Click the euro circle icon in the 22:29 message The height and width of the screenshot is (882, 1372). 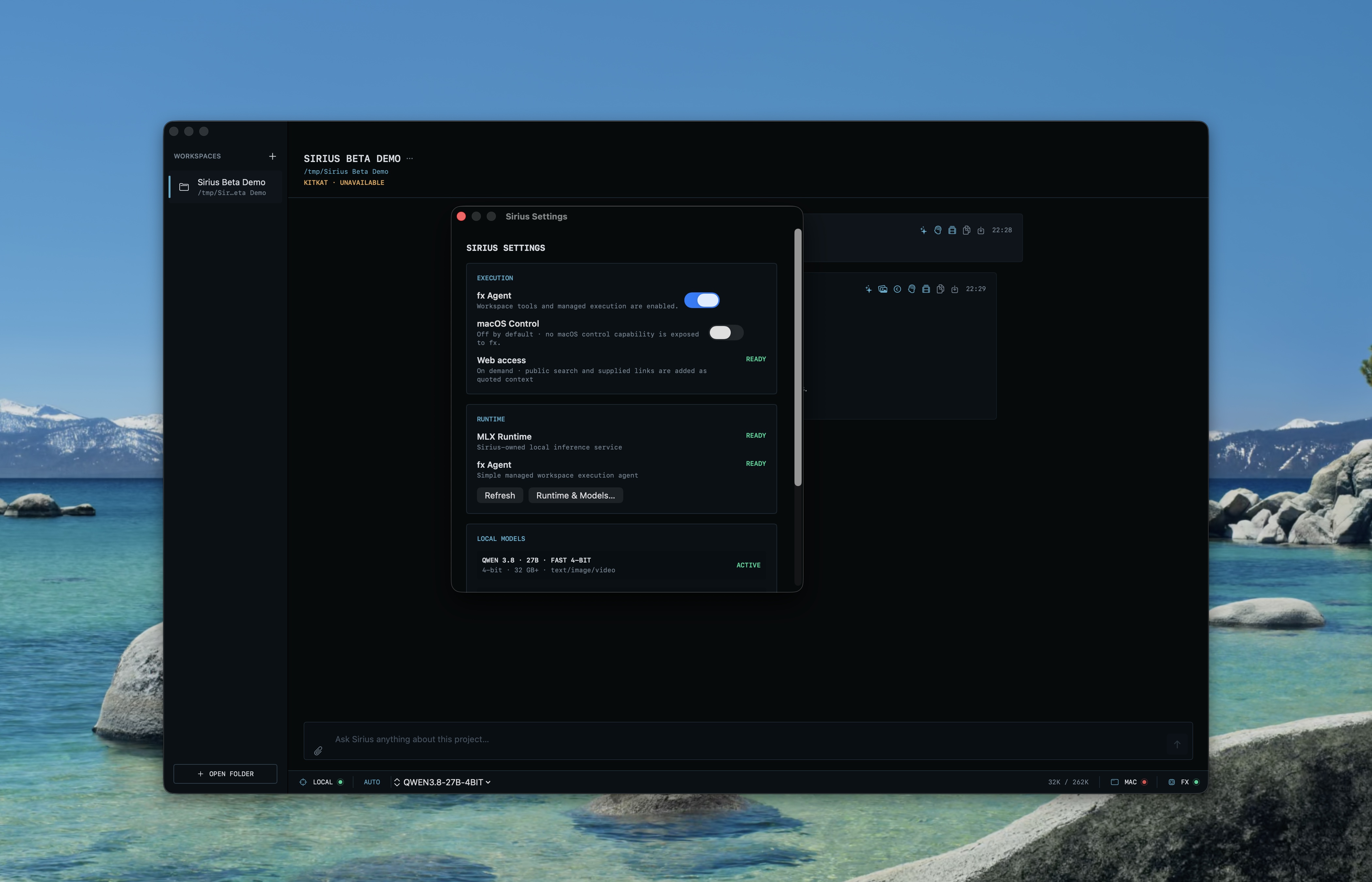pos(897,289)
